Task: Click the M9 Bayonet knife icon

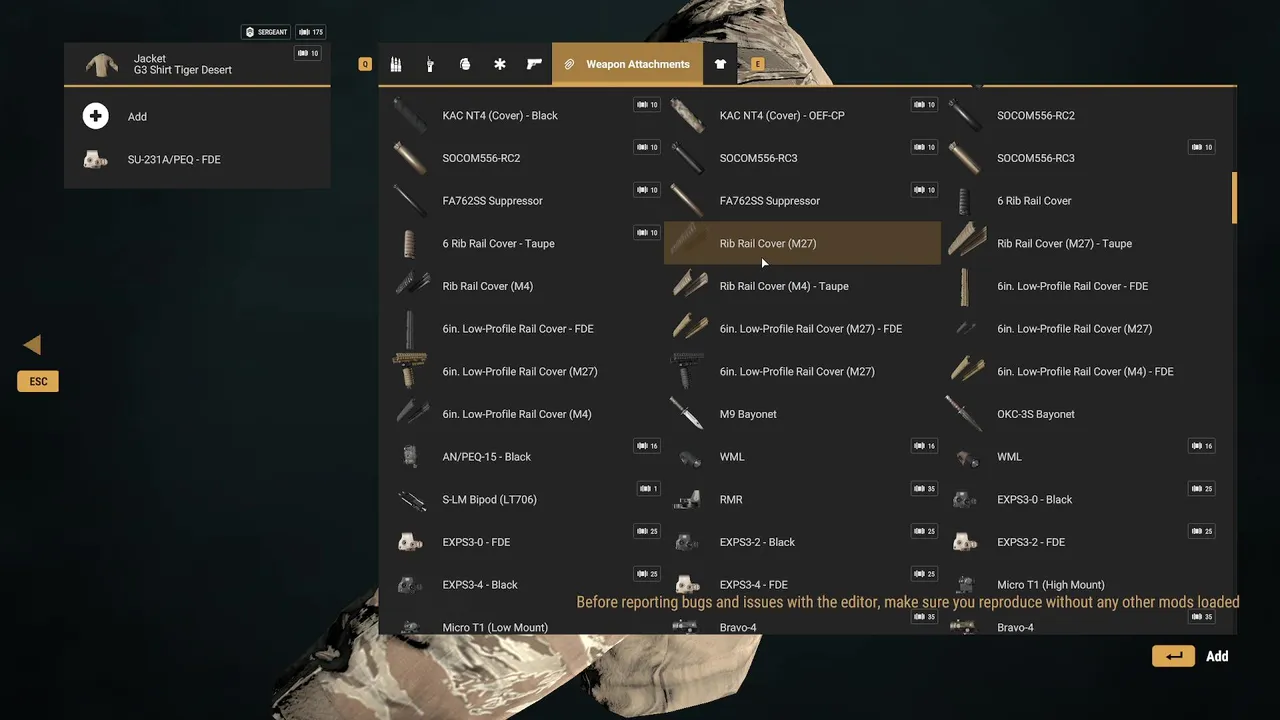Action: coord(688,414)
